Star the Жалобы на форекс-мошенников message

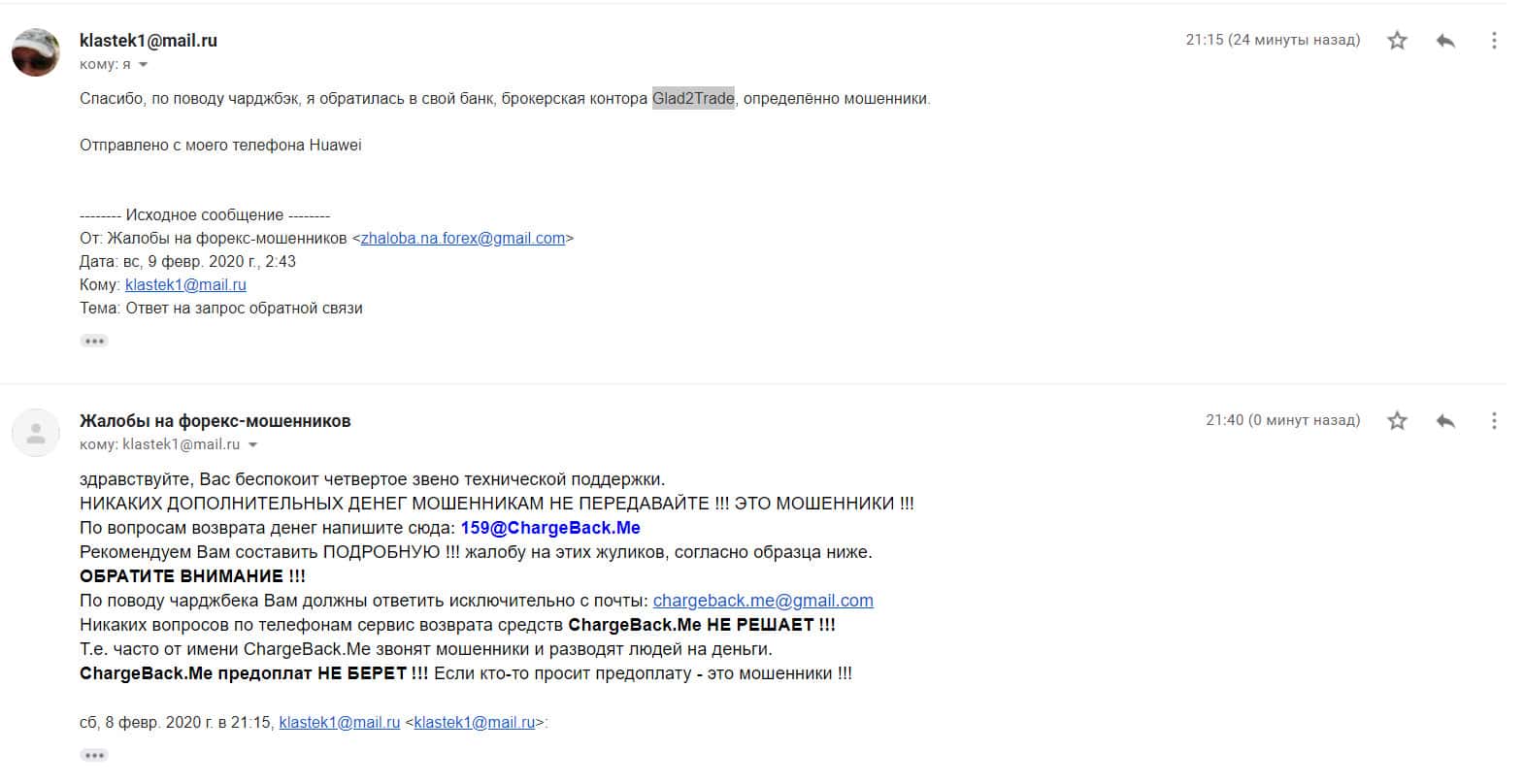click(x=1397, y=420)
